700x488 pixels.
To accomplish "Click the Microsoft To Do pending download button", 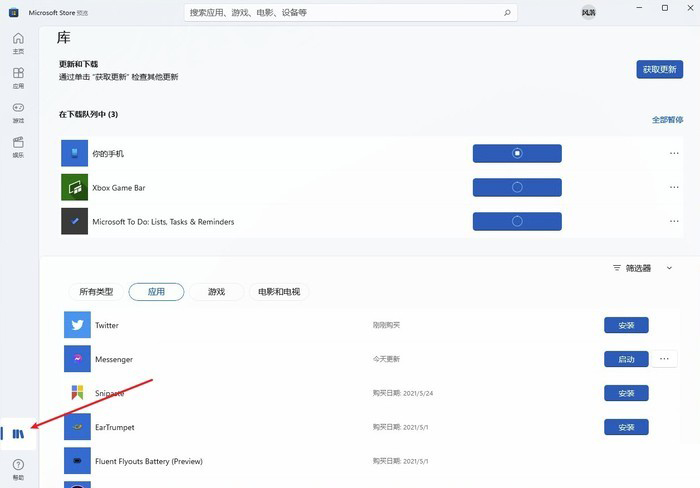I will tap(517, 221).
